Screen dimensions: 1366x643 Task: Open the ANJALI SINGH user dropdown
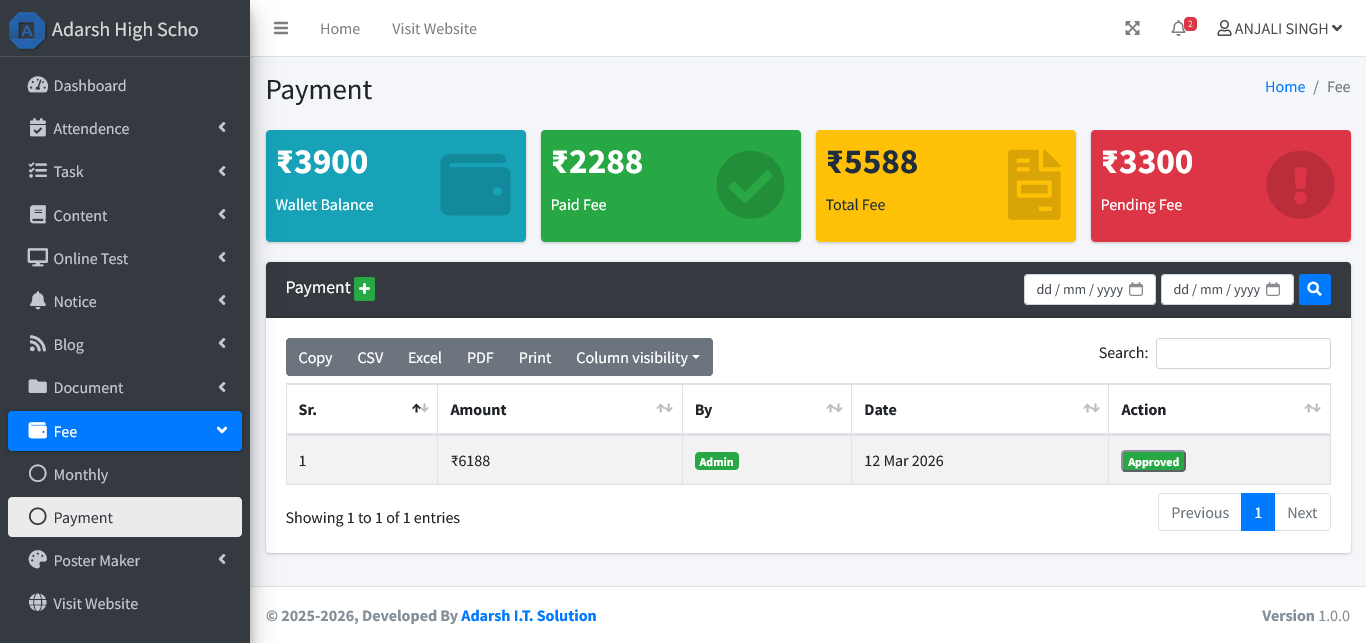point(1279,29)
